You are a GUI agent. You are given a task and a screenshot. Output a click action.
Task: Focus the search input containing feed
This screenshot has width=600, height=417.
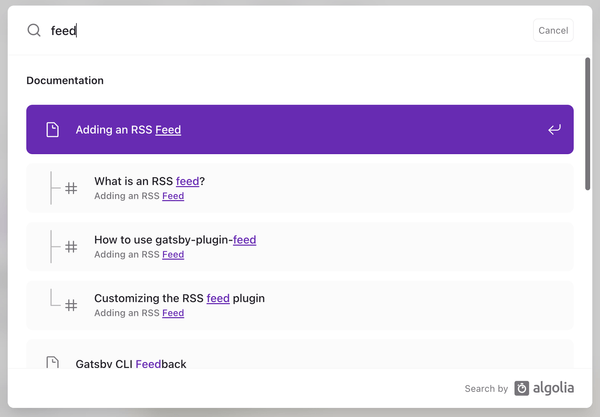(x=289, y=30)
